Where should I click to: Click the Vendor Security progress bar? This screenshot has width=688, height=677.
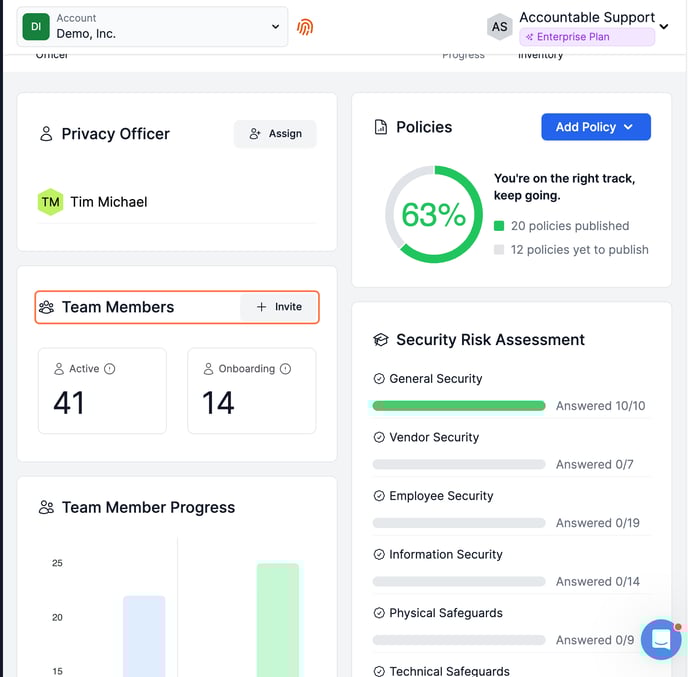click(x=459, y=464)
